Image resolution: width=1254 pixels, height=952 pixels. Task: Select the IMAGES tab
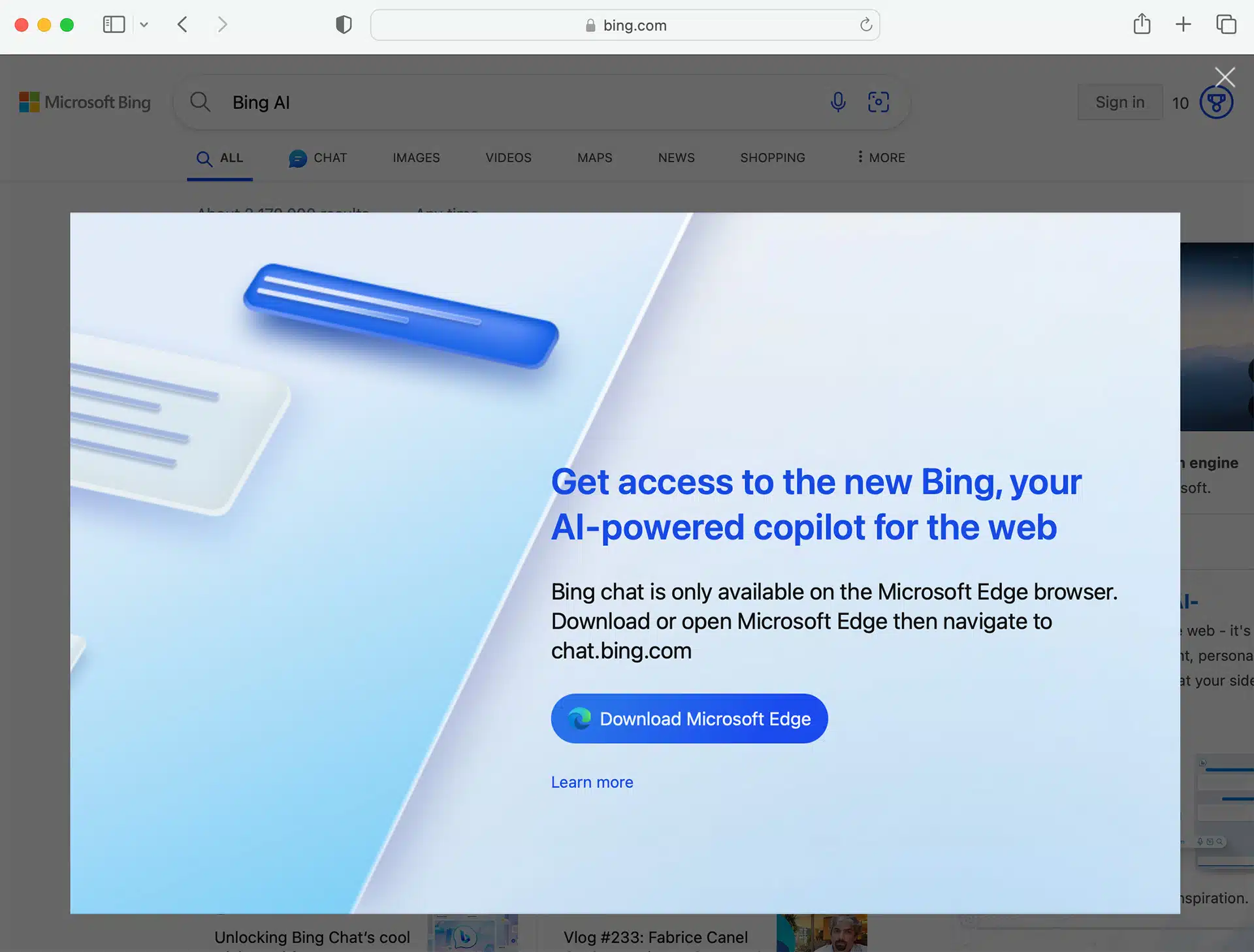[417, 158]
